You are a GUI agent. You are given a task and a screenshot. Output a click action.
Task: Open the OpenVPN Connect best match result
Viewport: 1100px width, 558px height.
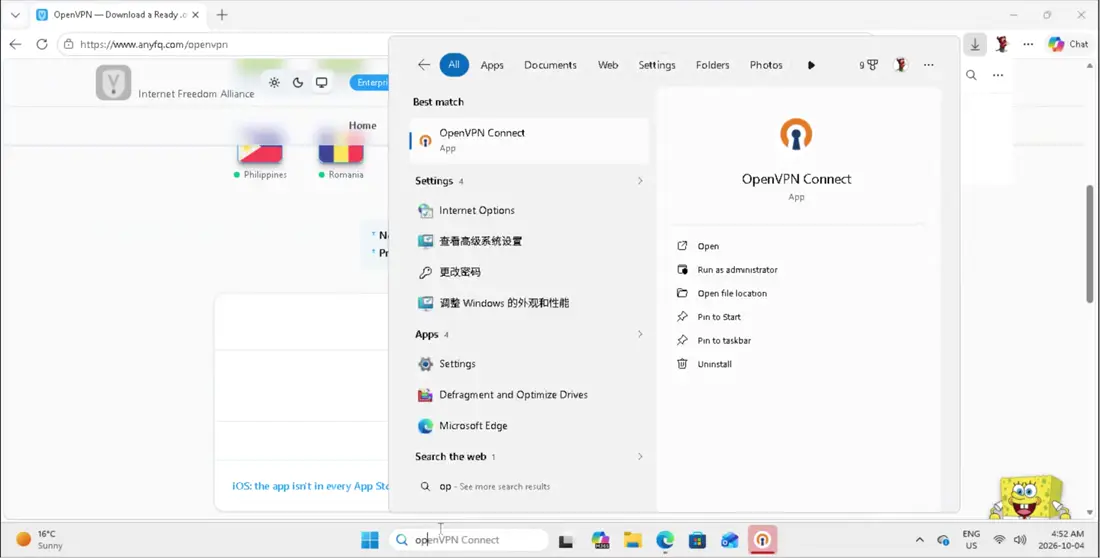pyautogui.click(x=529, y=140)
